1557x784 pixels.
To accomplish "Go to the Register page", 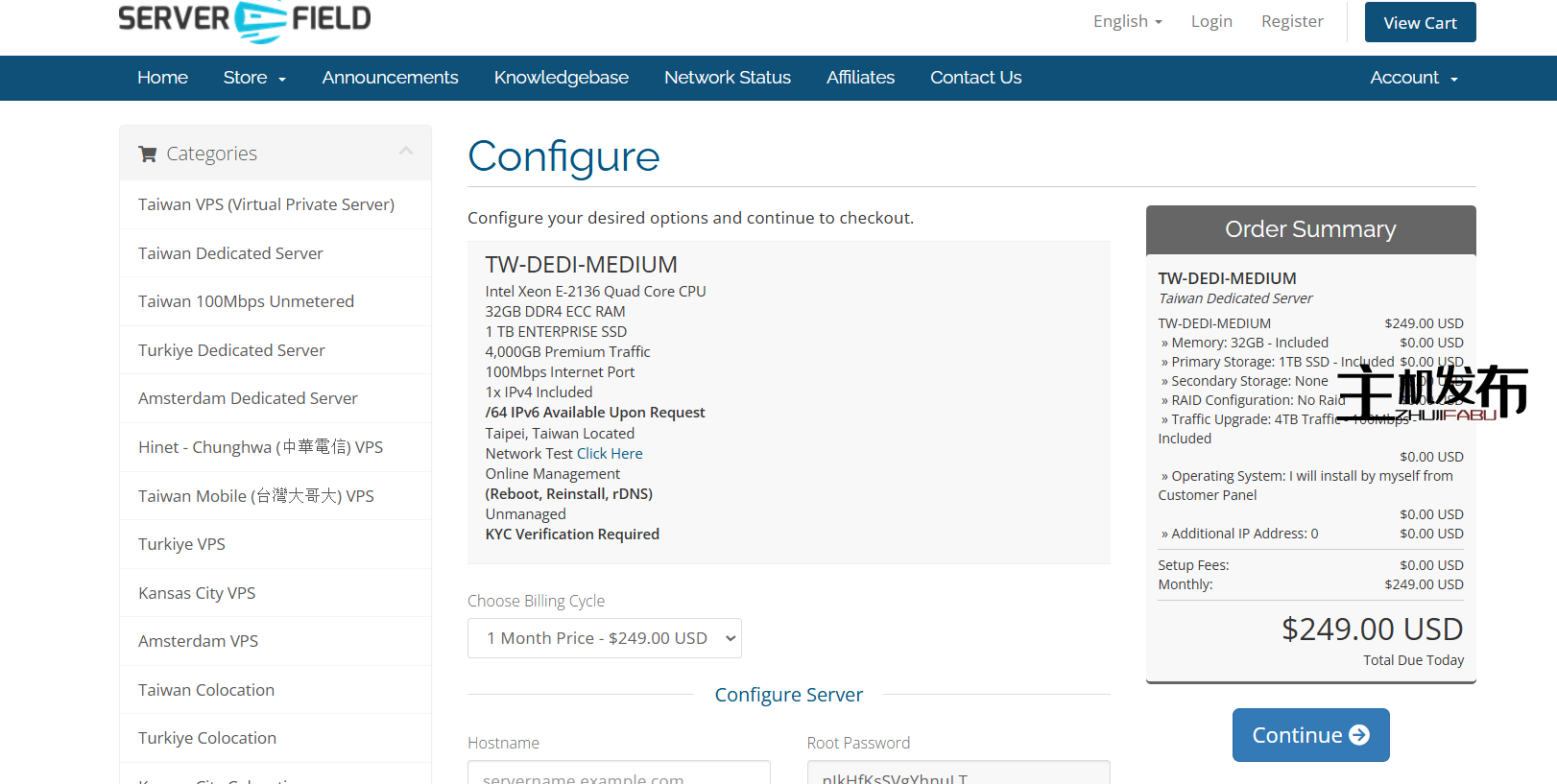I will tap(1291, 21).
